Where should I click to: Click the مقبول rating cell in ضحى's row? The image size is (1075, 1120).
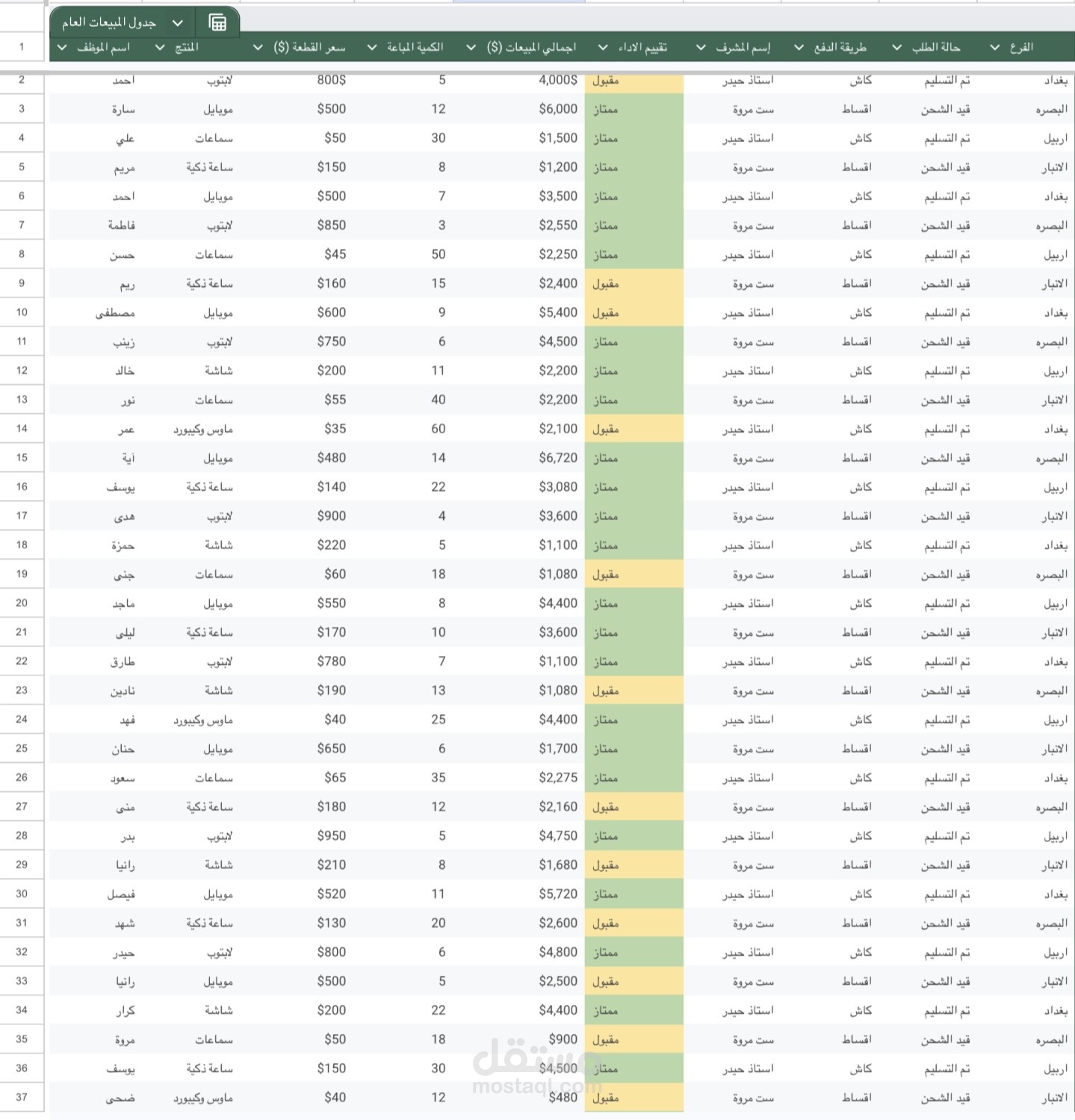pos(634,1098)
